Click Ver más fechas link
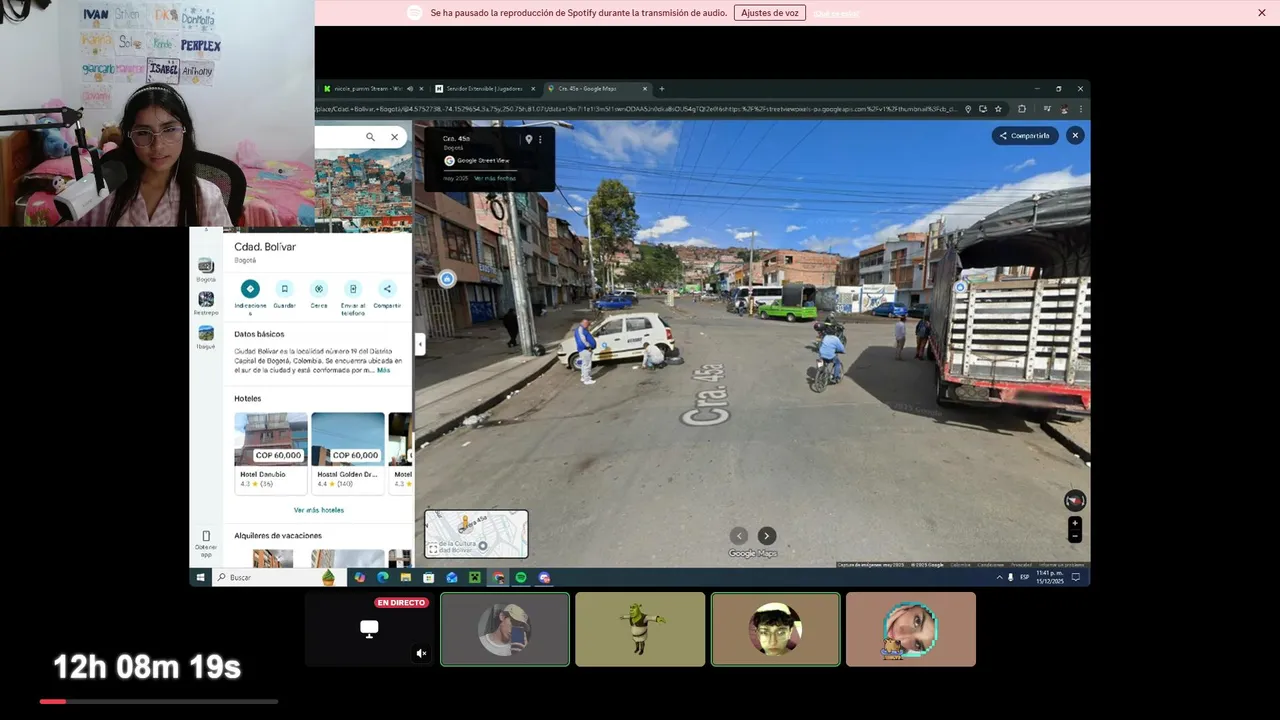The width and height of the screenshot is (1280, 720). (x=495, y=178)
